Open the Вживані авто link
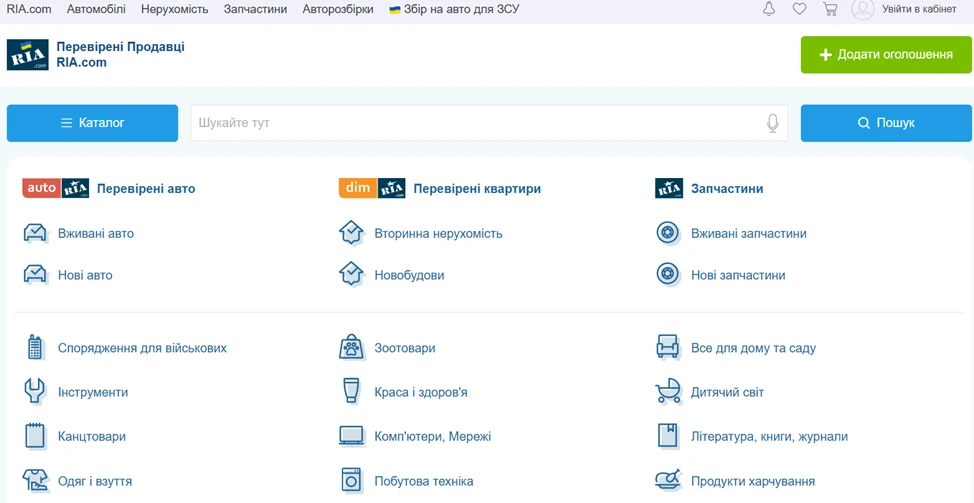 coord(95,233)
